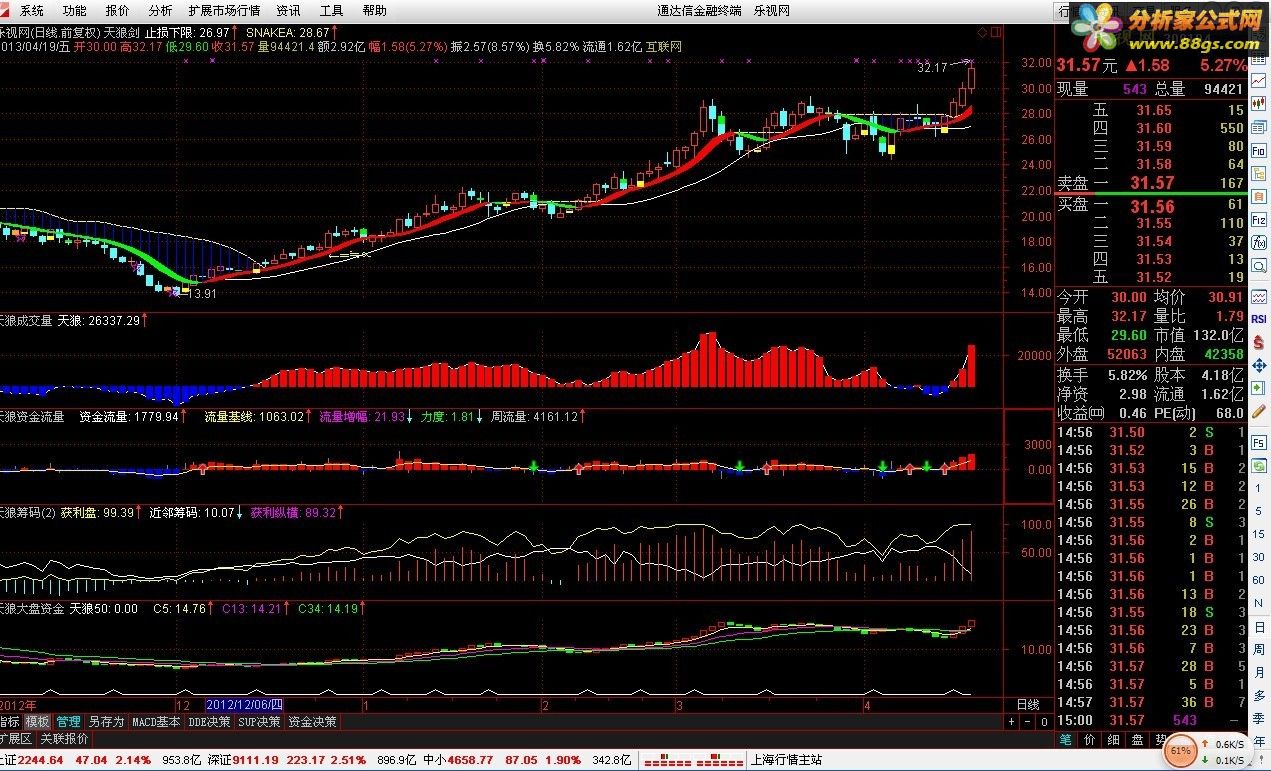The width and height of the screenshot is (1271, 771).
Task: Click the blue four-arrow move icon
Action: pos(1259,366)
